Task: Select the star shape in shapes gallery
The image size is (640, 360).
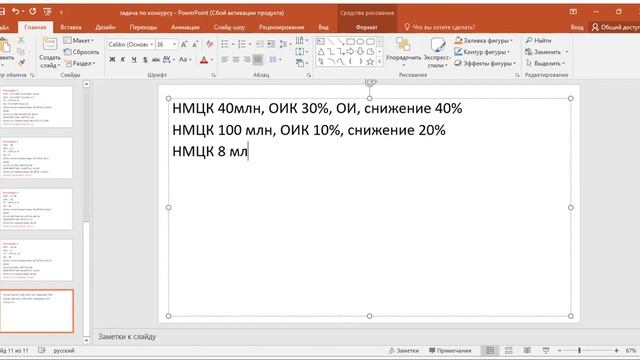Action: (370, 62)
